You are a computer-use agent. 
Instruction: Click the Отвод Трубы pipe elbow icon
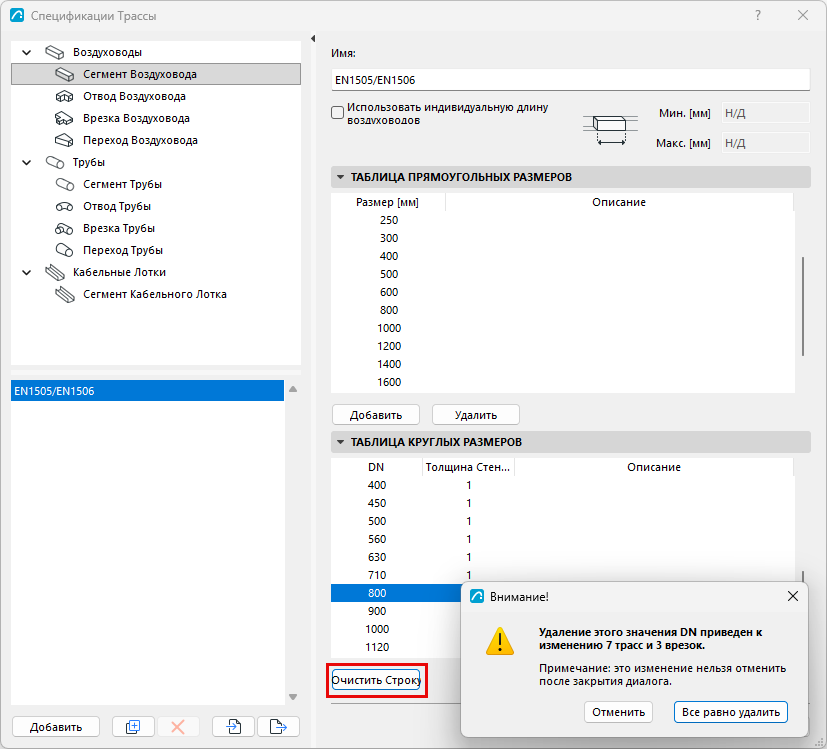[64, 206]
